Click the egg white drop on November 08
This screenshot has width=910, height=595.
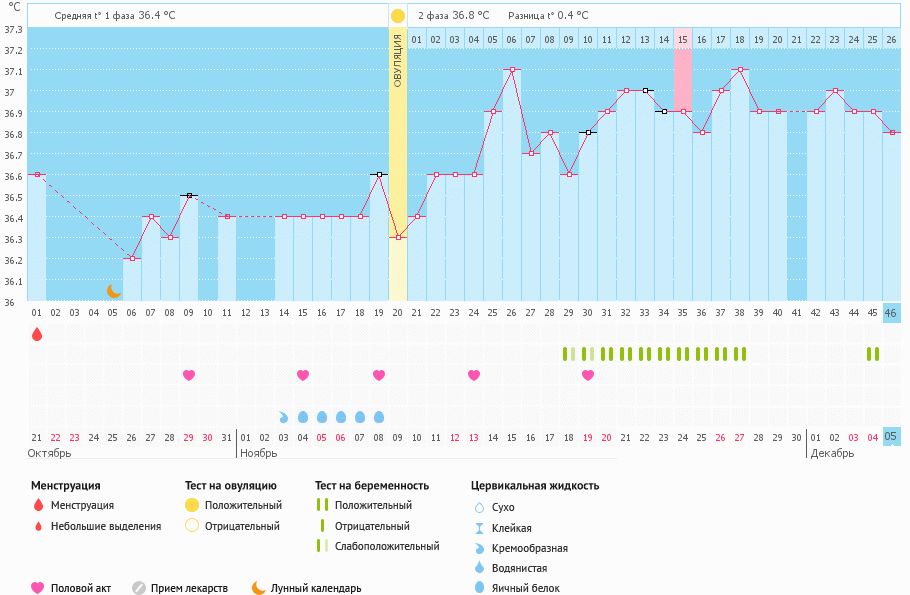[379, 417]
